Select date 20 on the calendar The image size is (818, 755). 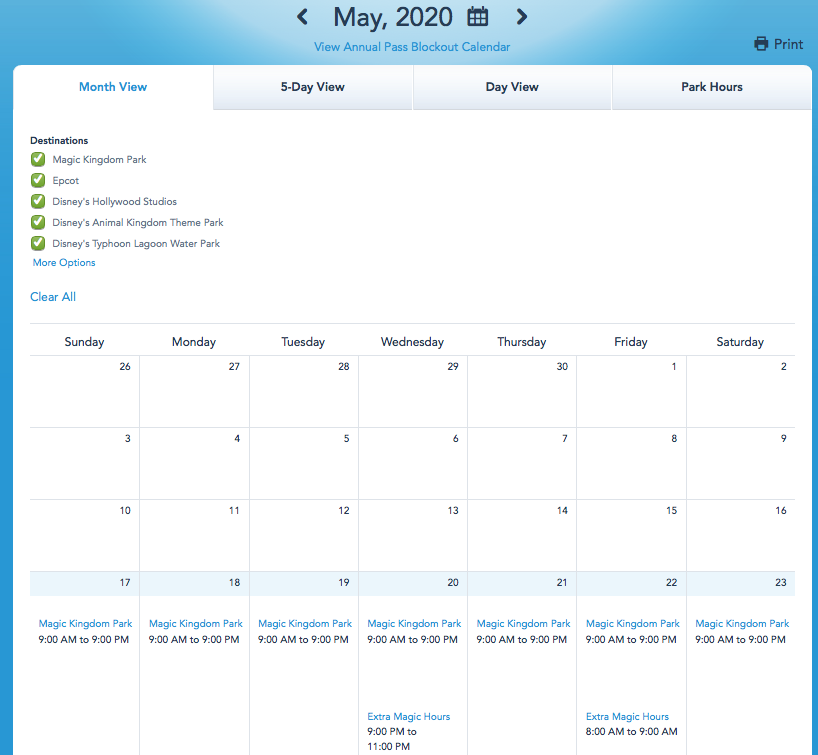(453, 582)
